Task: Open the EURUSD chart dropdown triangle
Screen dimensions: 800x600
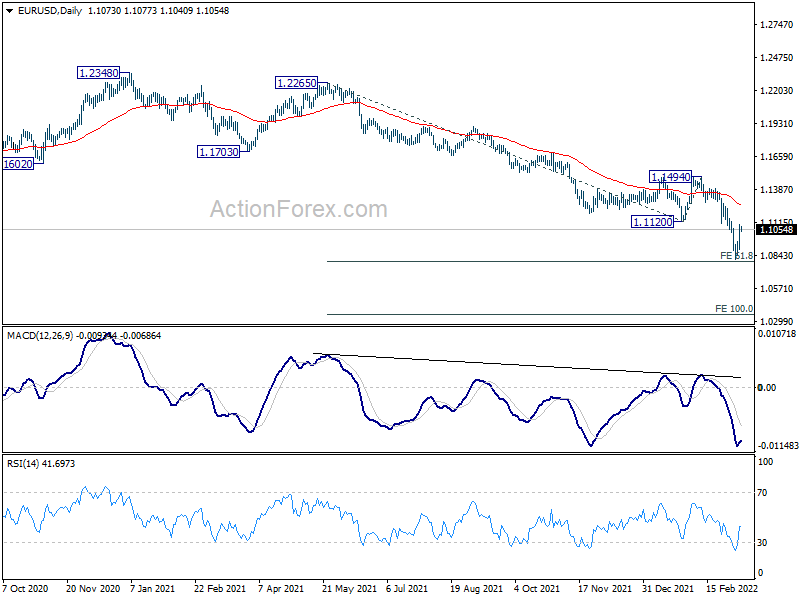Action: pos(10,11)
